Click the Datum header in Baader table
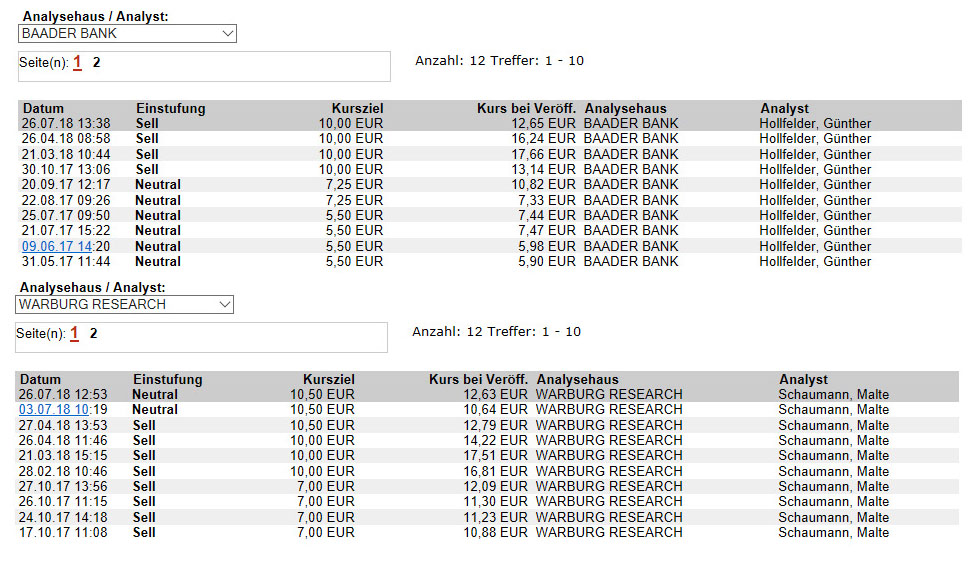Screen dimensions: 970x580 coord(42,108)
